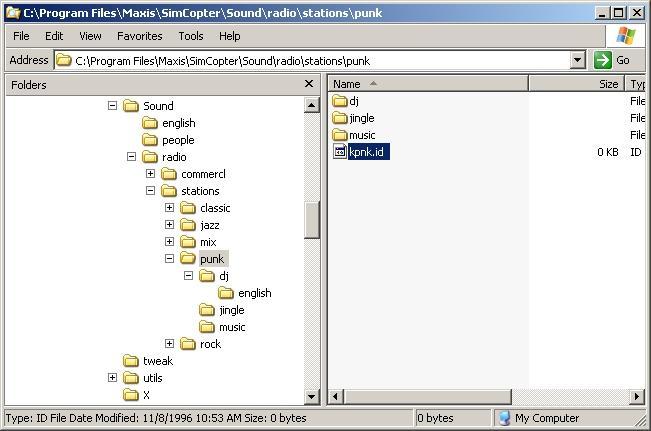Screen dimensions: 651x431
Task: Select the dj folder icon in file list
Action: [x=340, y=101]
